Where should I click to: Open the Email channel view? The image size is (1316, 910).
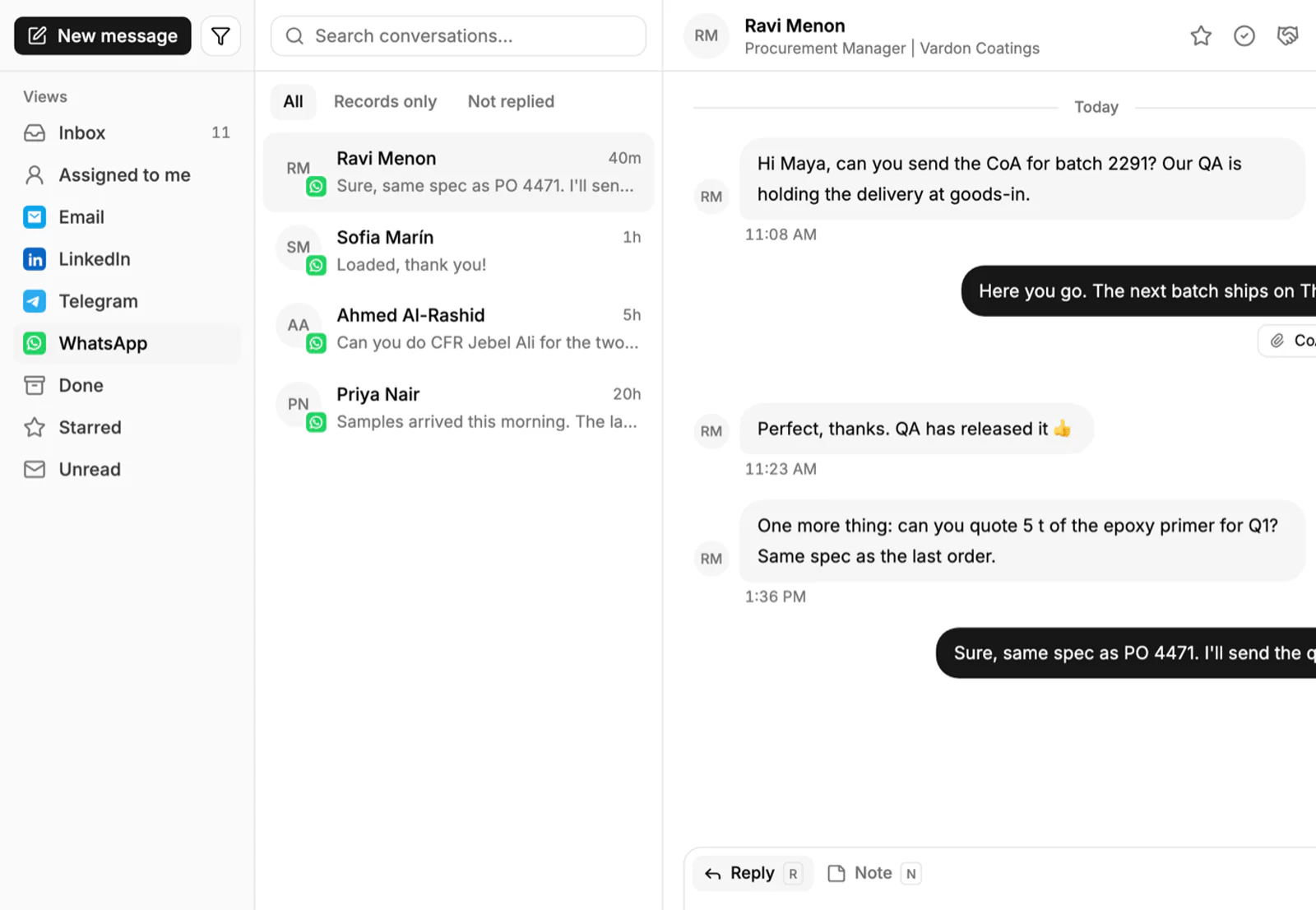(x=127, y=216)
